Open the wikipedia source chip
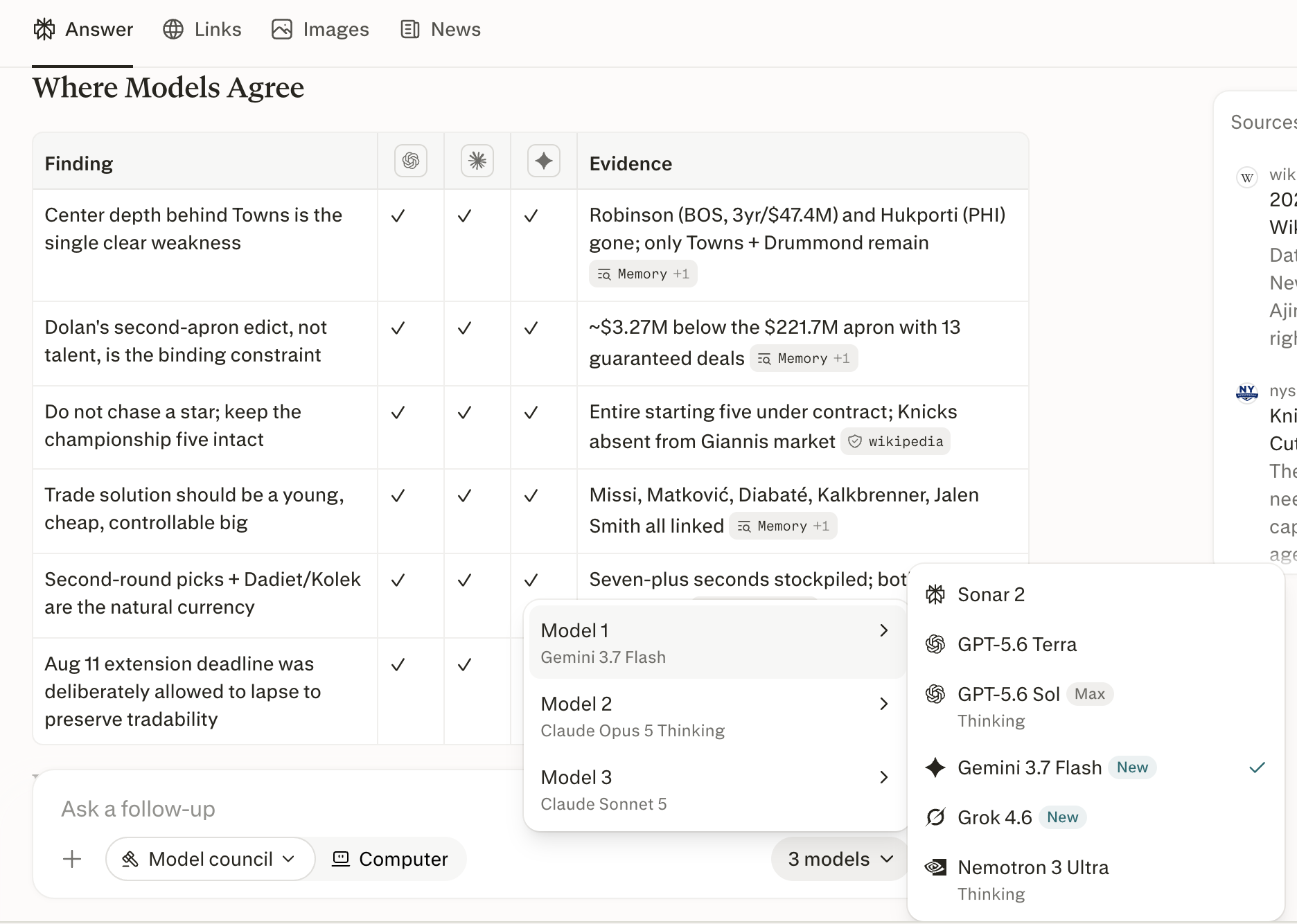Image resolution: width=1297 pixels, height=924 pixels. 895,441
